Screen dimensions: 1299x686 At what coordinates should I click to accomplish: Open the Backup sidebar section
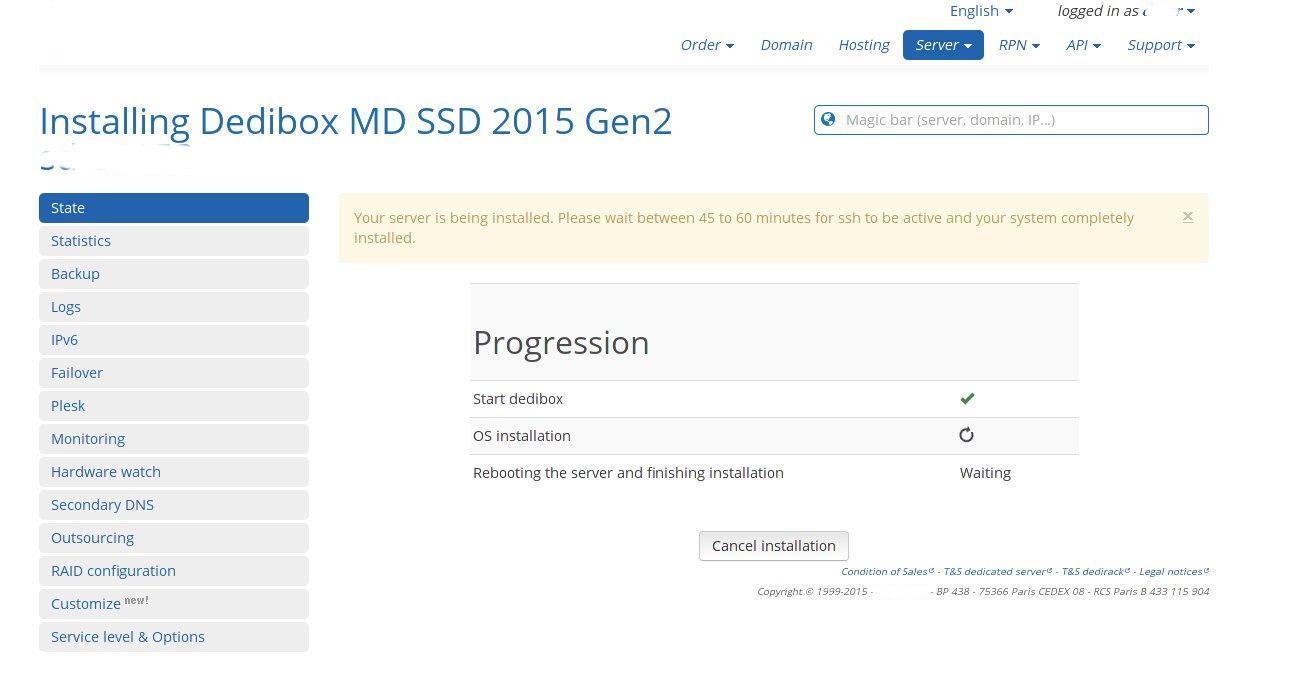point(174,274)
